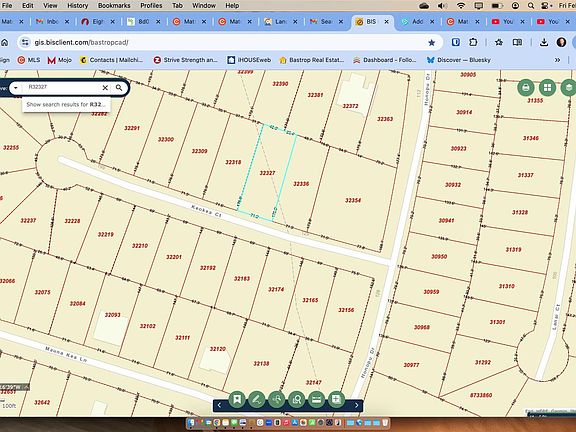Open the bookmark tool in bottom toolbar
Image resolution: width=576 pixels, height=432 pixels.
coord(237,399)
